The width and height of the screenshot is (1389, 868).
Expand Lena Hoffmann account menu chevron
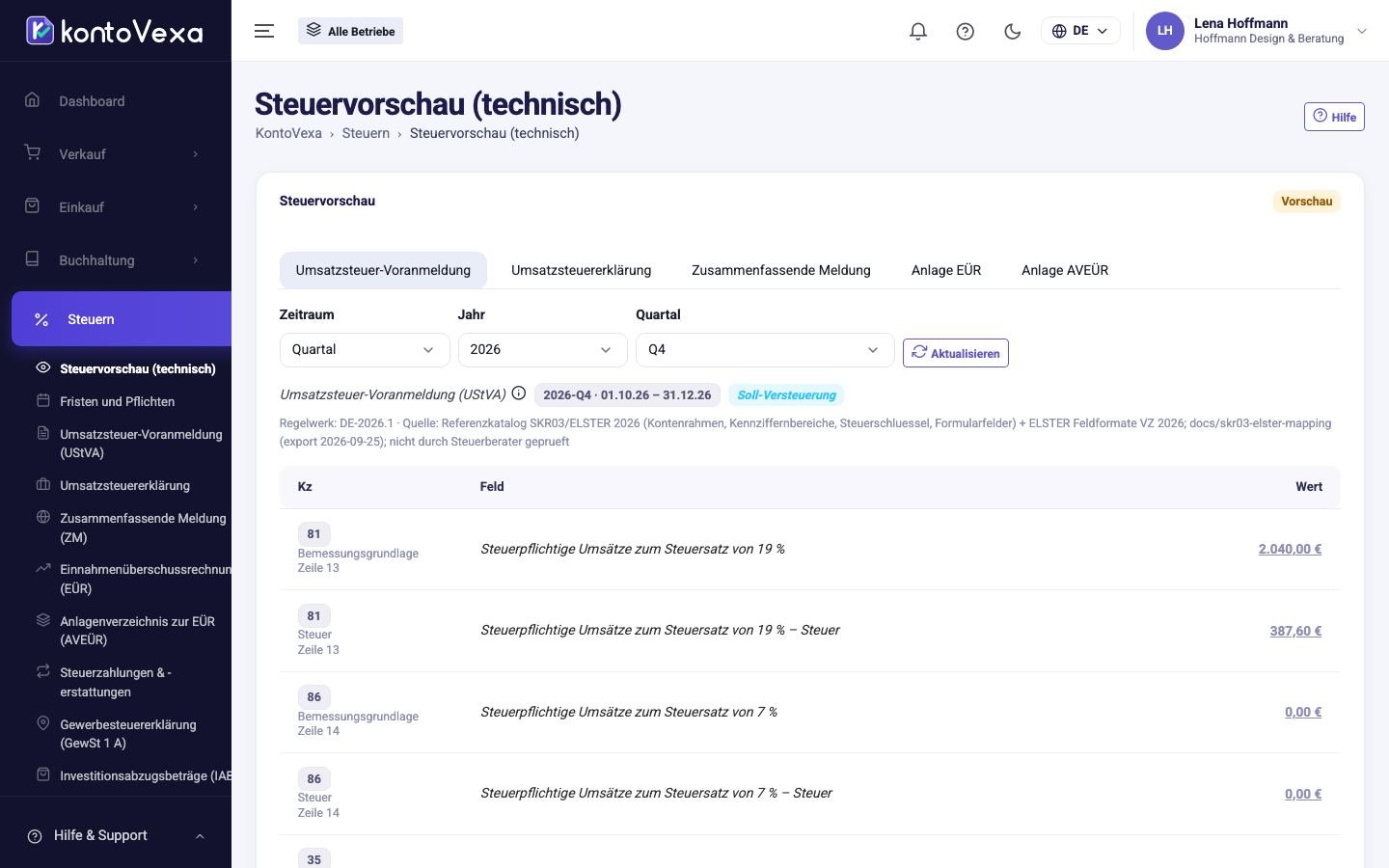point(1362,31)
